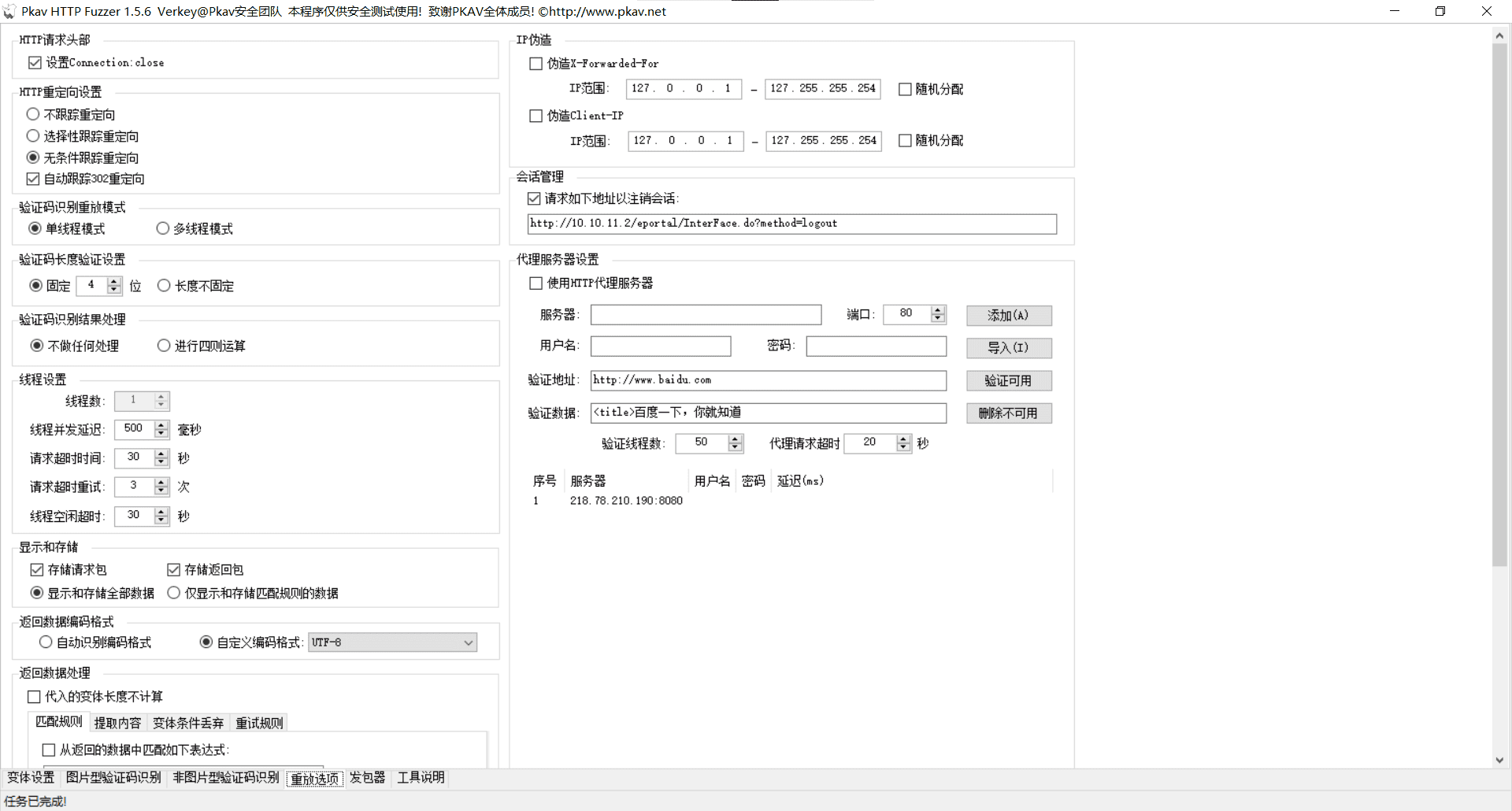Select 自动识别编码格式 option

click(x=46, y=643)
